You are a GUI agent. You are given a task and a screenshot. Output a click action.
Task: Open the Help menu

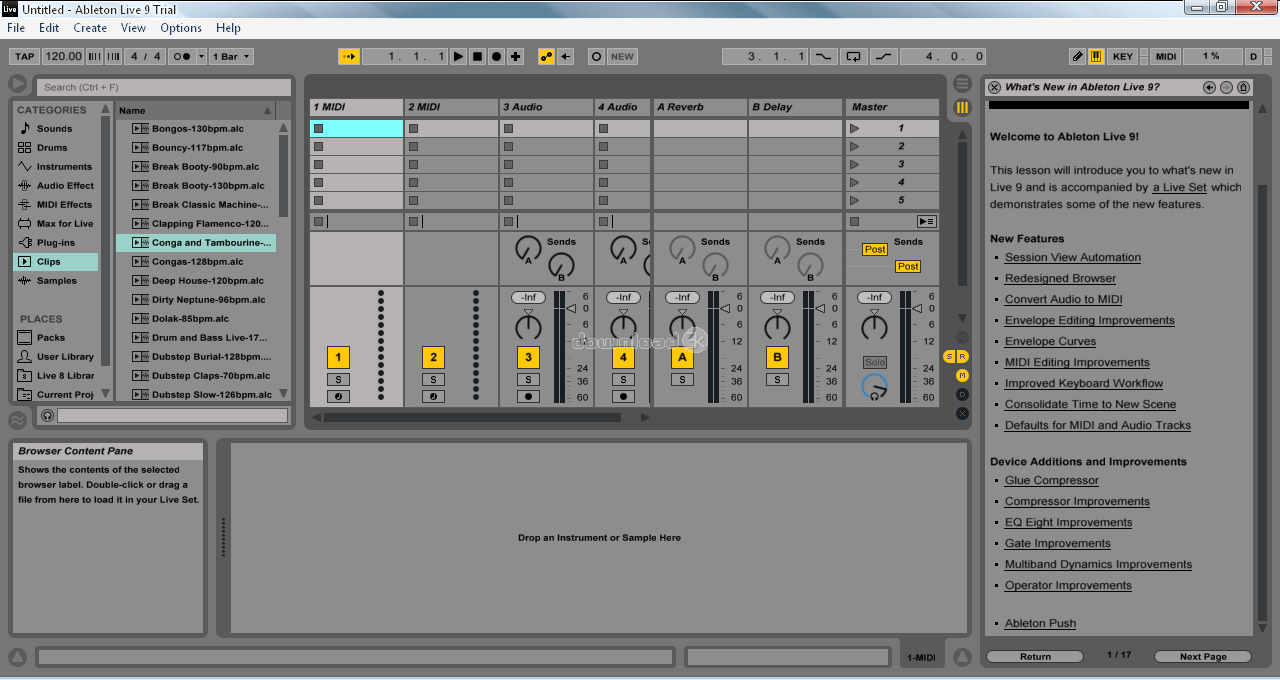pos(228,28)
